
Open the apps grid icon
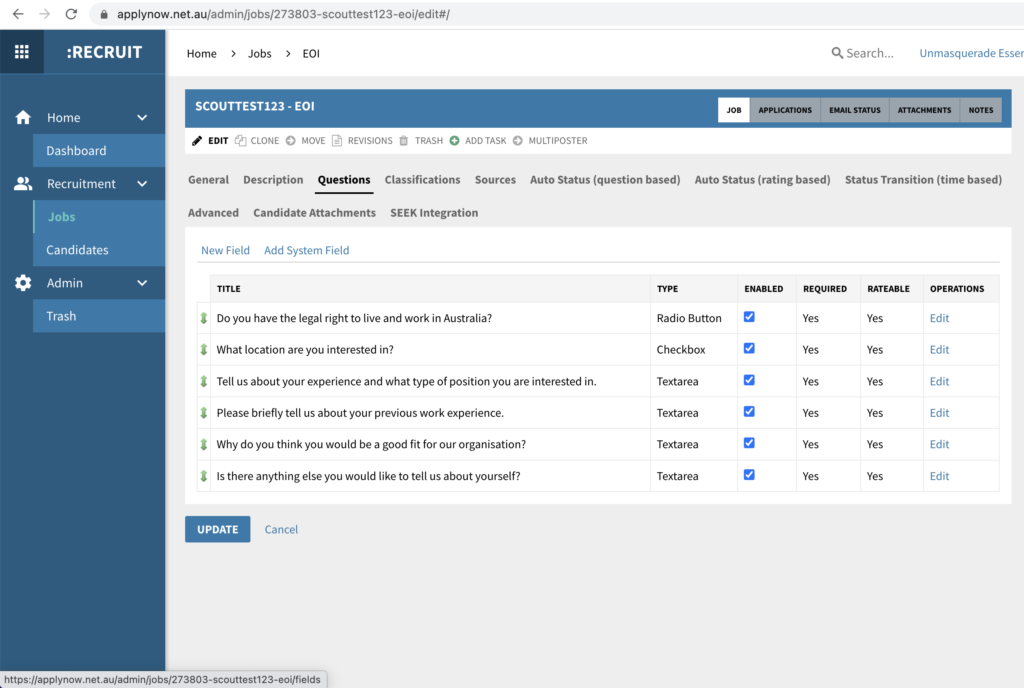pos(22,52)
